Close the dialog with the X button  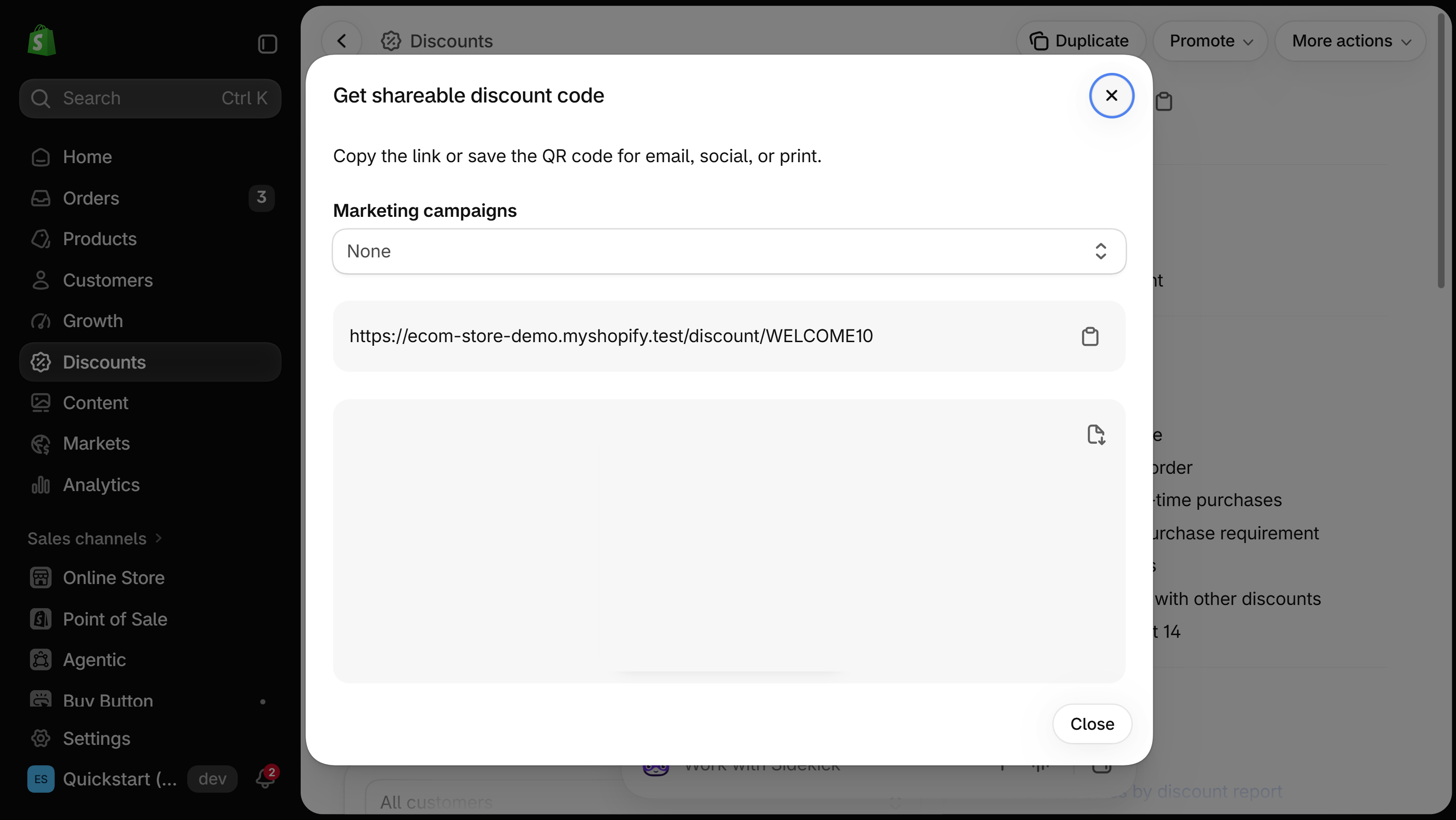tap(1111, 96)
